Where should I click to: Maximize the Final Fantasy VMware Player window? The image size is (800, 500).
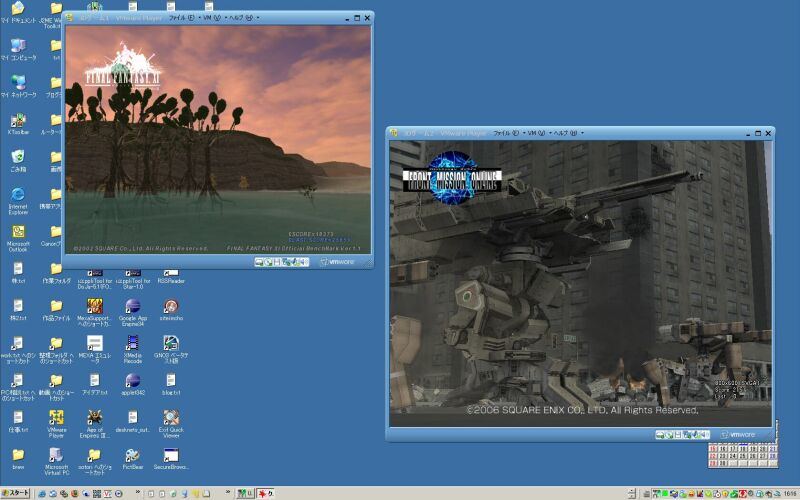tap(357, 18)
